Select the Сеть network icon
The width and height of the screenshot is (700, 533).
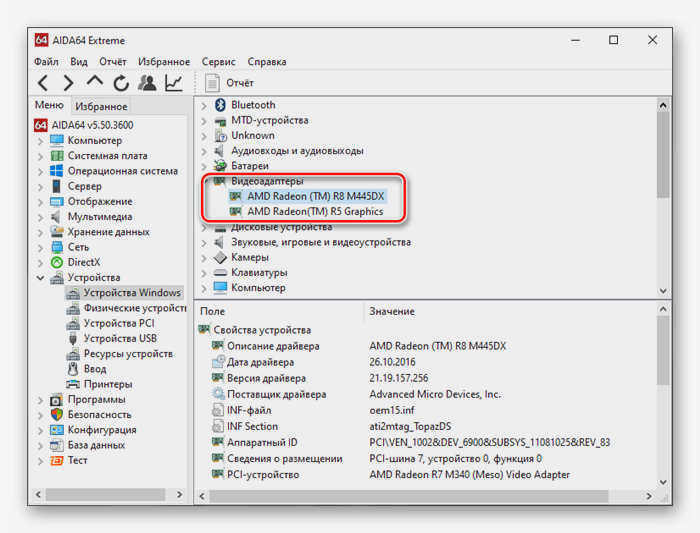(x=57, y=247)
